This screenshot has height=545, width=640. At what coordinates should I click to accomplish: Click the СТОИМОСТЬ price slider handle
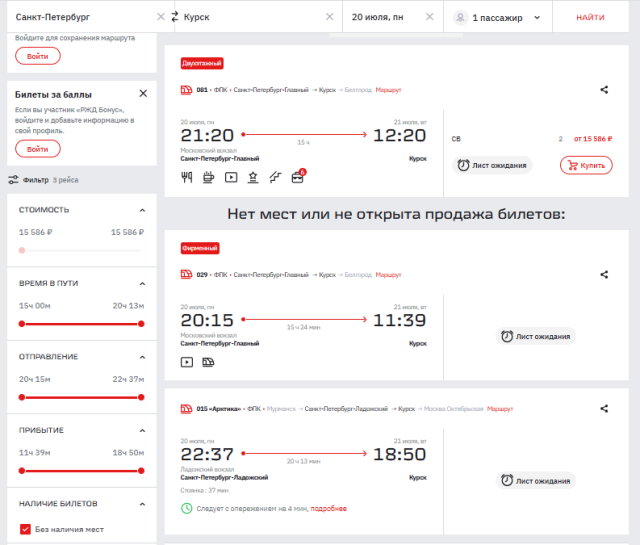click(22, 250)
